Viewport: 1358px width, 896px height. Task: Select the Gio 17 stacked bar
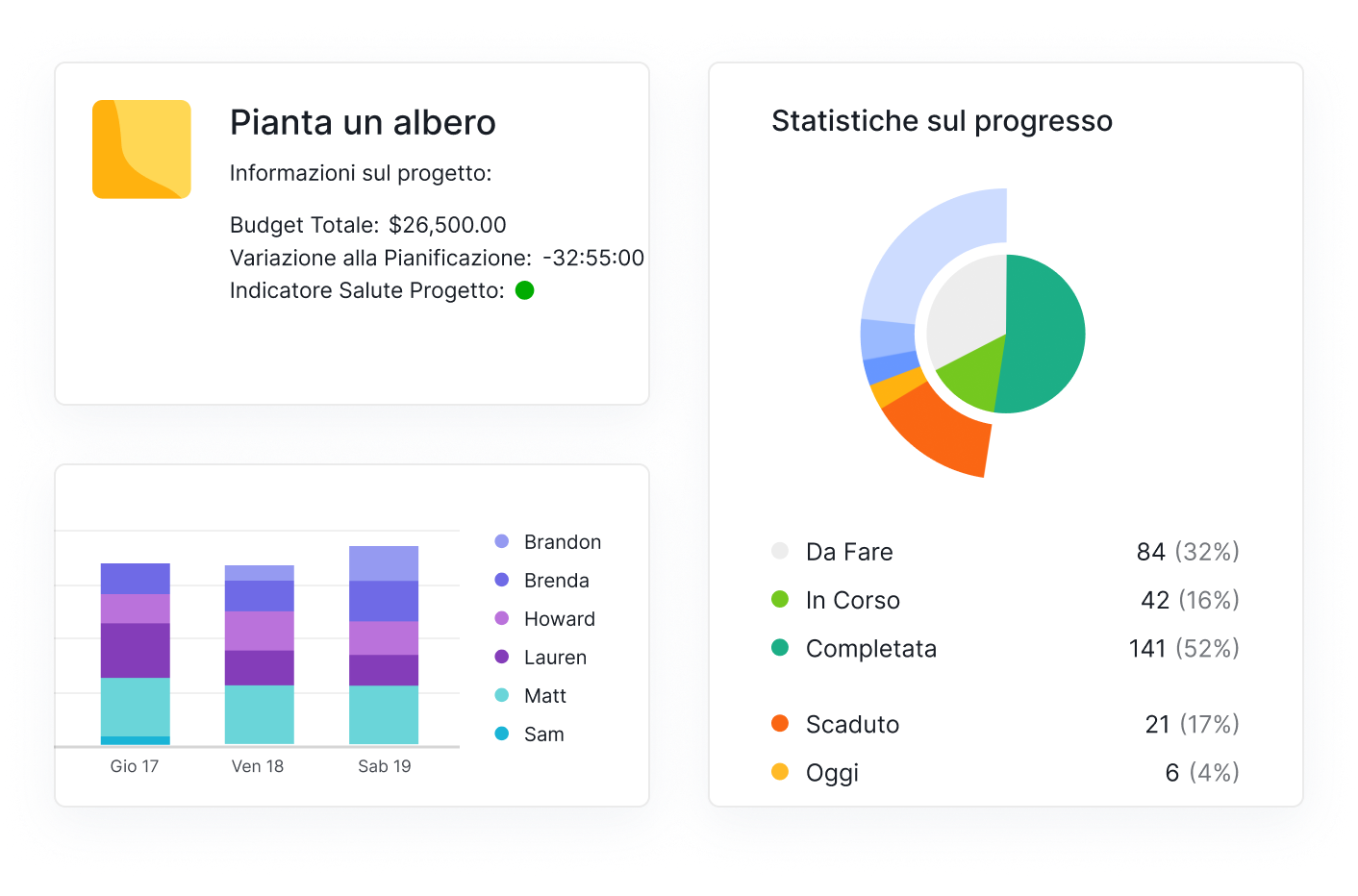(136, 654)
